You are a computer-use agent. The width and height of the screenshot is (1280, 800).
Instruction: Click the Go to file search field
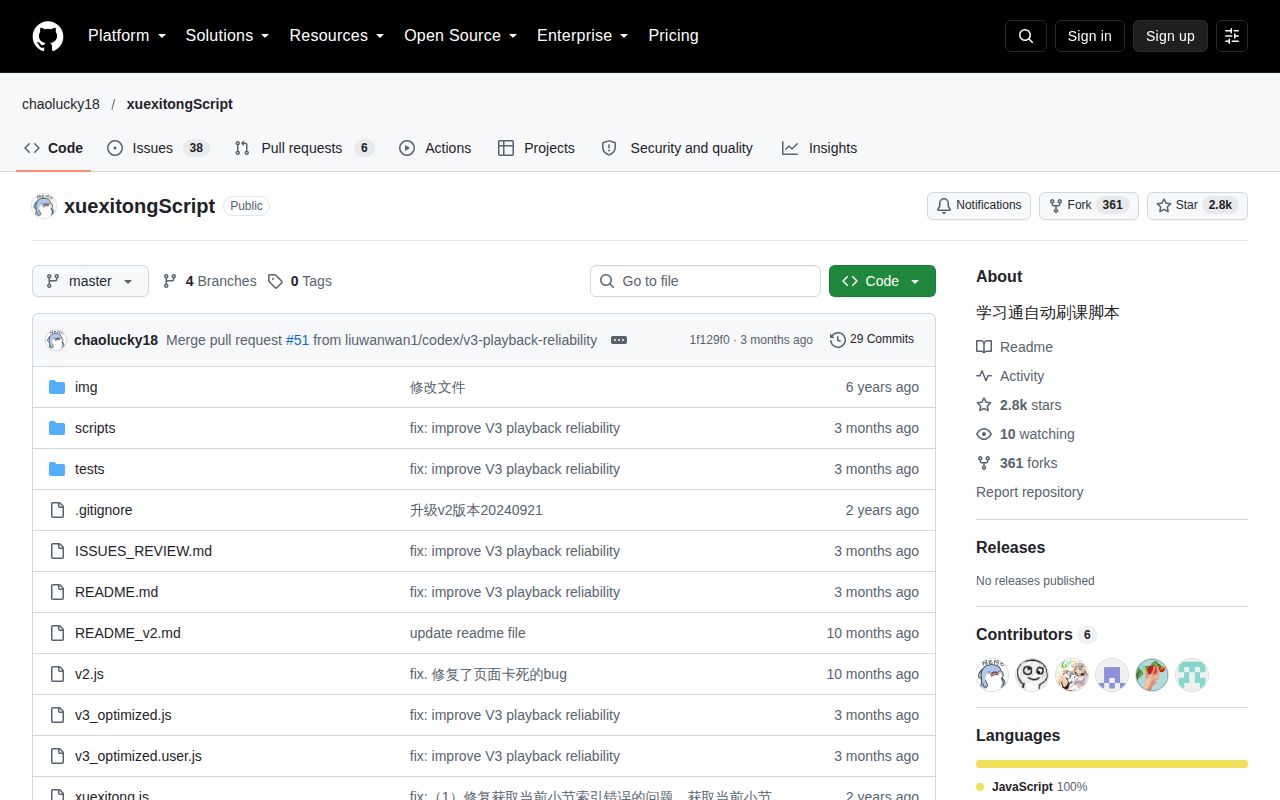[x=705, y=281]
